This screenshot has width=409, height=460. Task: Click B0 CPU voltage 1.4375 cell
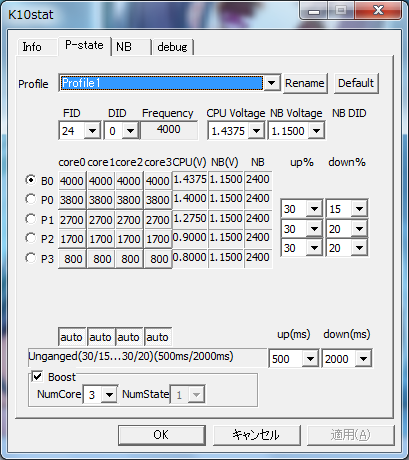tap(190, 180)
